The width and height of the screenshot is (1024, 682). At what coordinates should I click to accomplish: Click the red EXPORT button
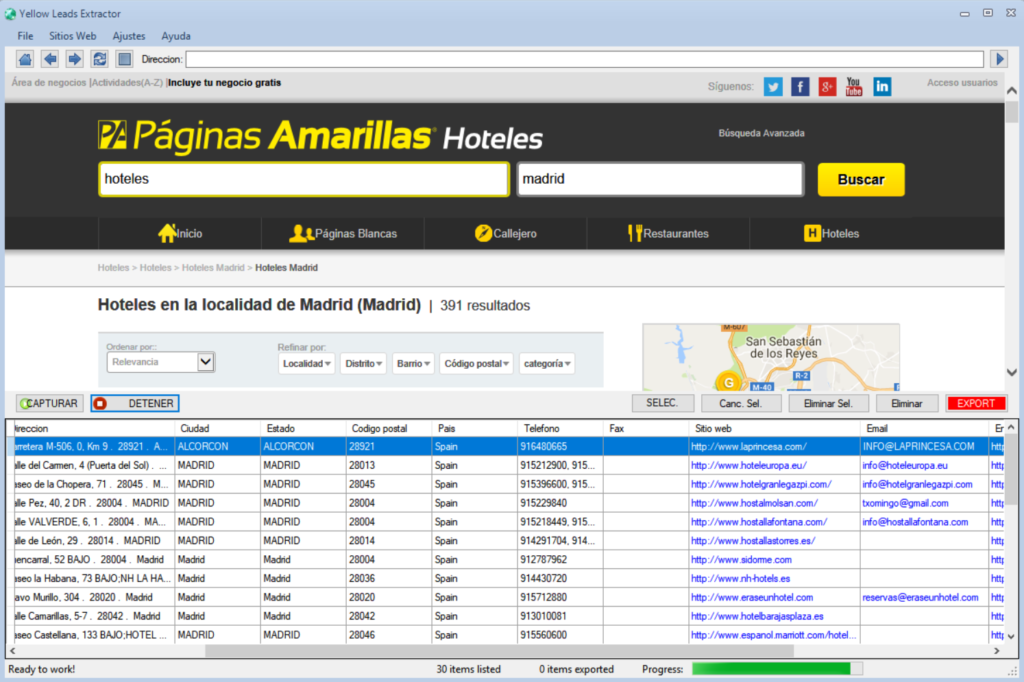pyautogui.click(x=976, y=403)
